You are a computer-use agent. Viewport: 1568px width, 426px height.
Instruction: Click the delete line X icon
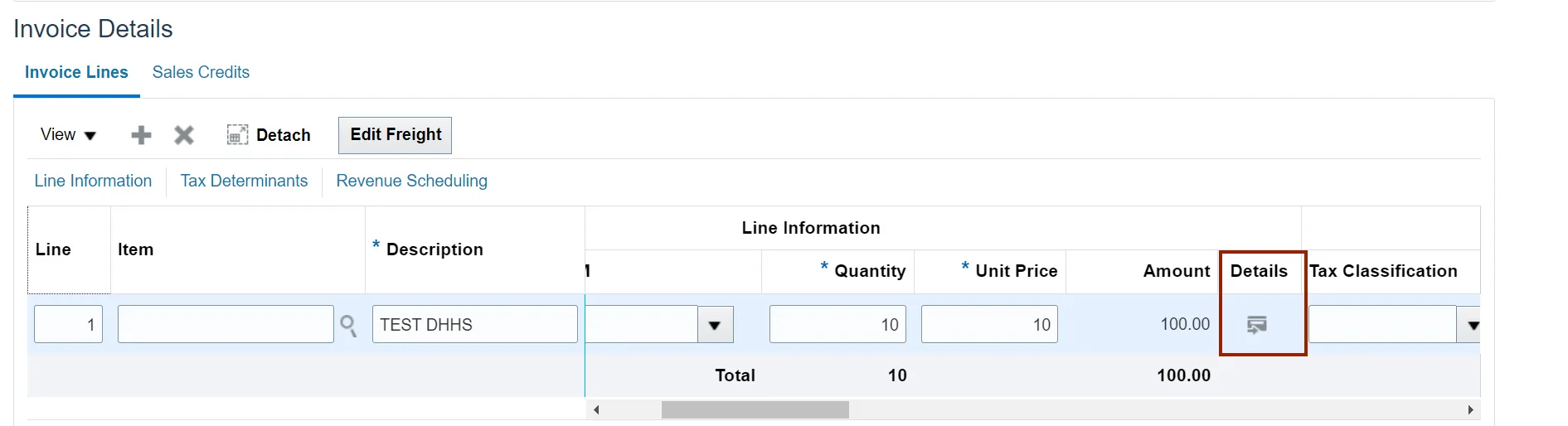point(184,135)
